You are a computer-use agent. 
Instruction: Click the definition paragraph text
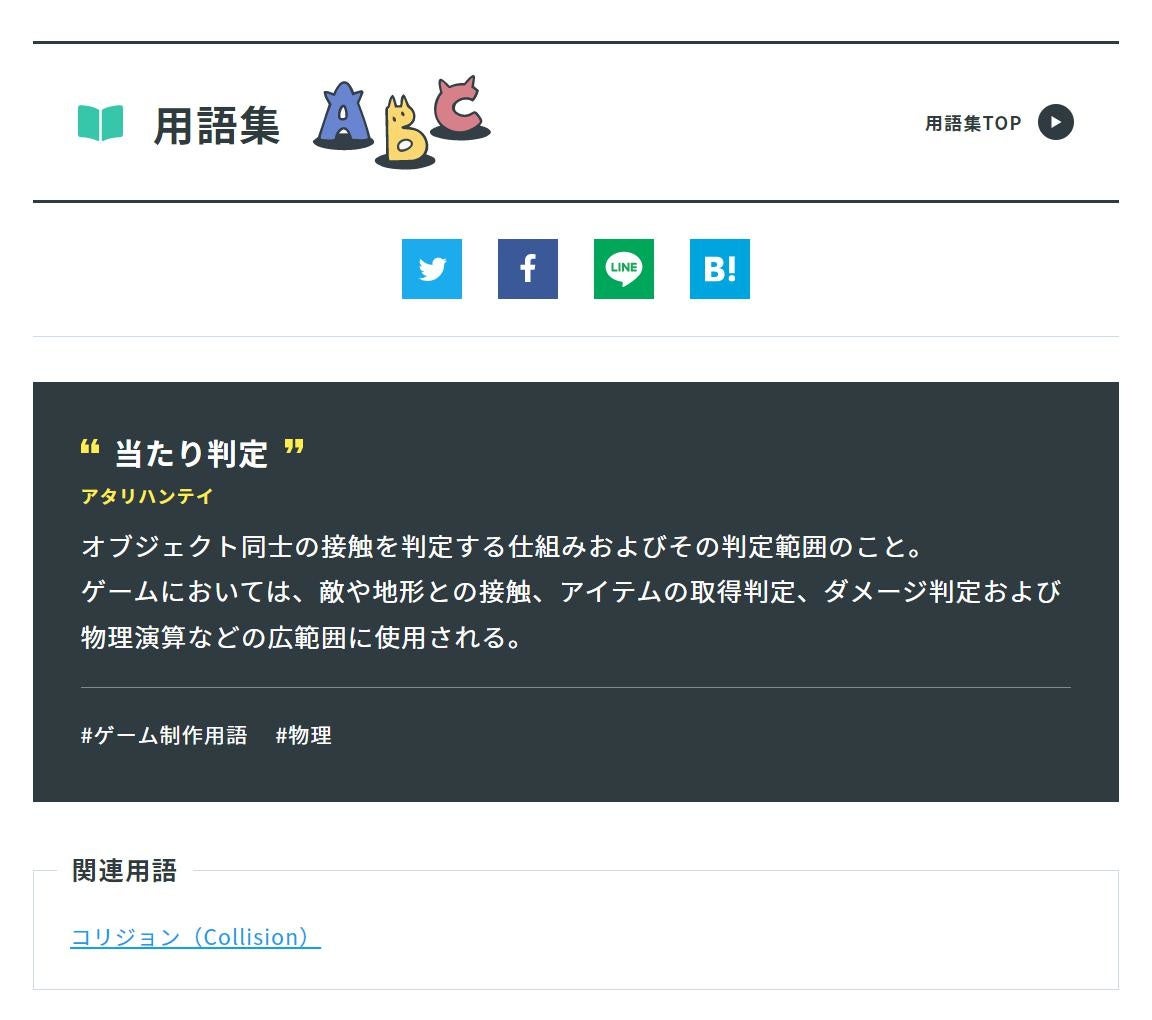point(572,592)
